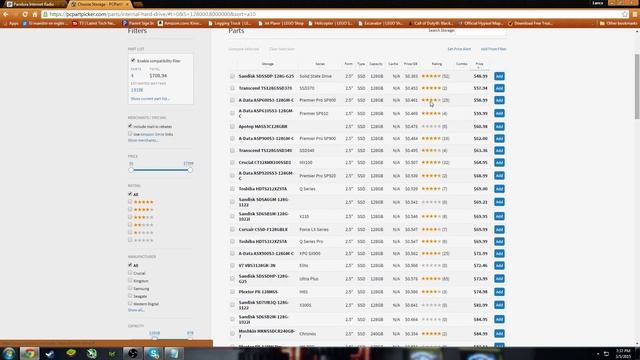Viewport: 640px width, 360px height.
Task: Filter by three-star rating checkbox
Action: 130,217
